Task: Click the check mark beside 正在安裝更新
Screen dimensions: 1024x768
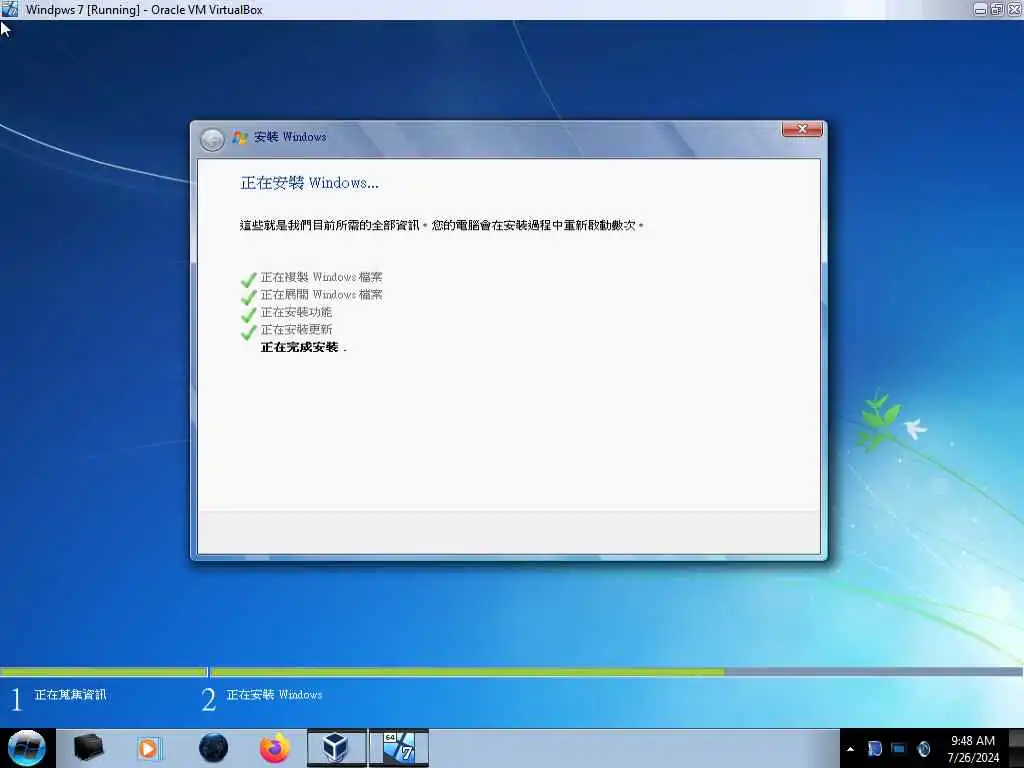Action: pyautogui.click(x=248, y=332)
